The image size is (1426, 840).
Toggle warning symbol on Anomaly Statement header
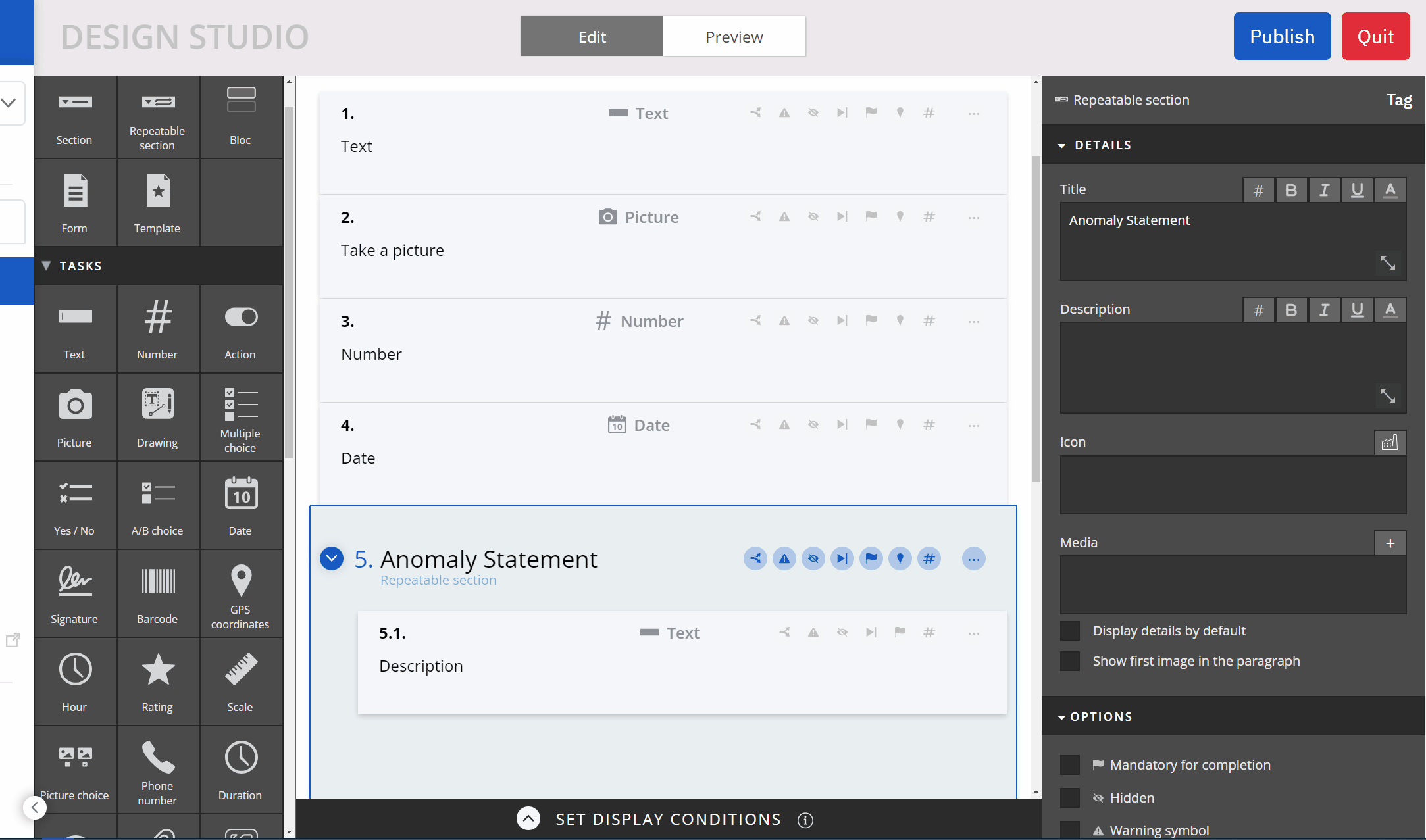tap(784, 559)
